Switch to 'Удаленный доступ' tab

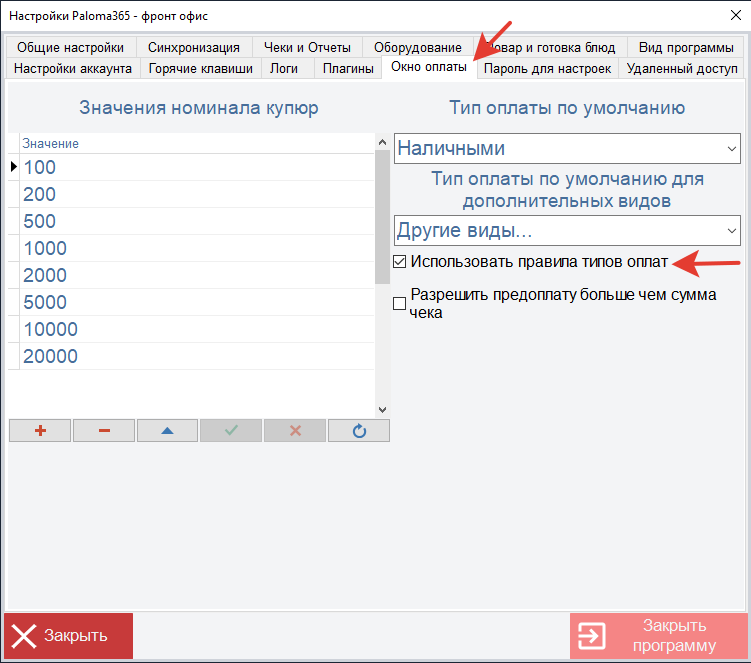click(x=682, y=69)
